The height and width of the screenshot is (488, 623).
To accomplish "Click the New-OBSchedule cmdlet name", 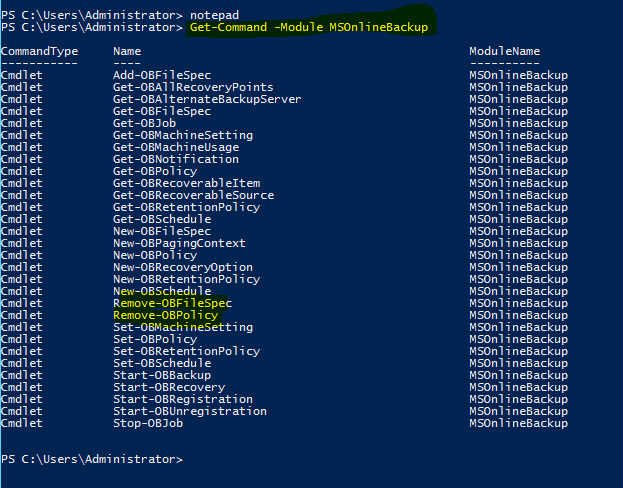I will (162, 291).
